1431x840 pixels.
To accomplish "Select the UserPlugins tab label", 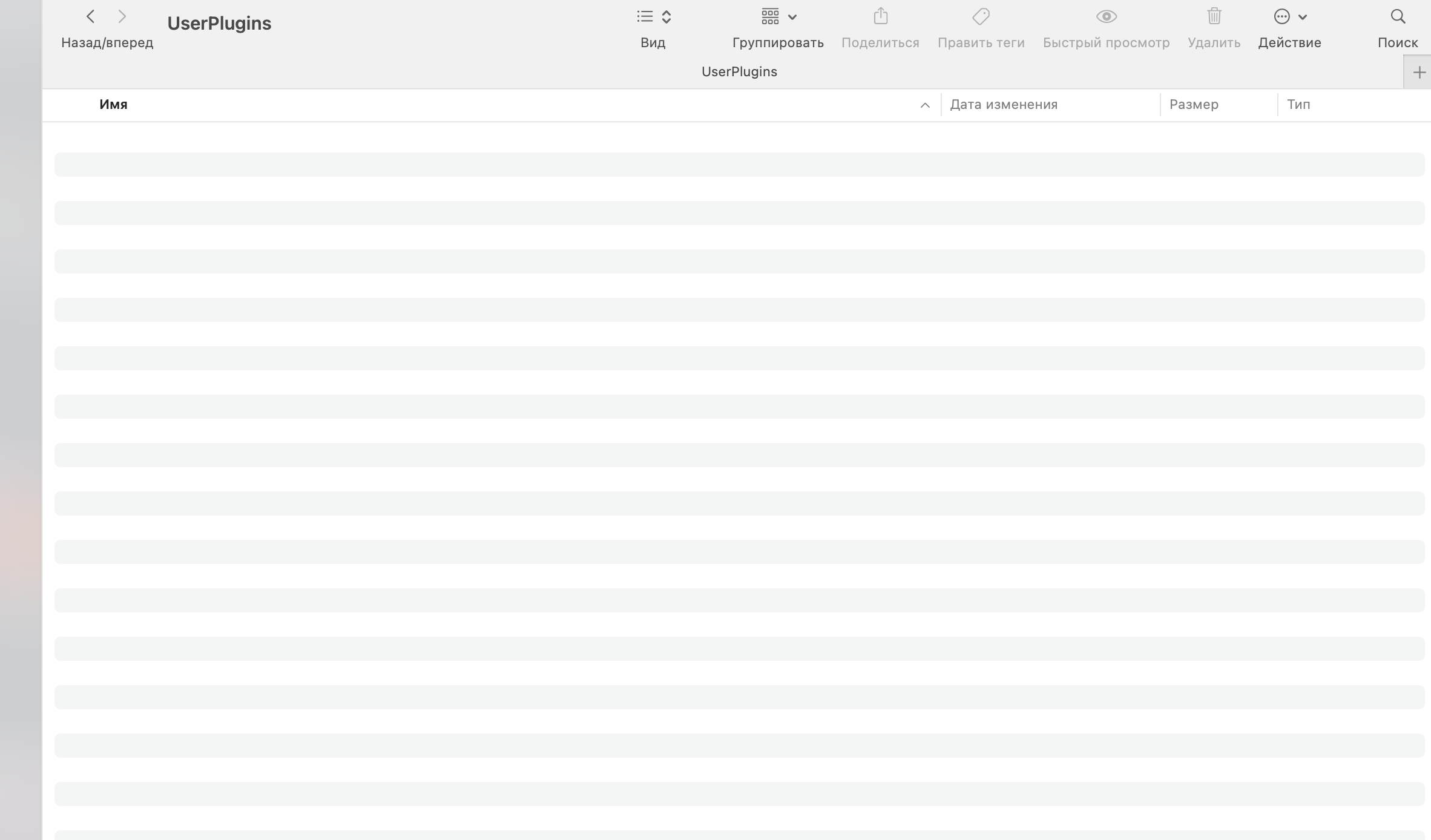I will 739,72.
